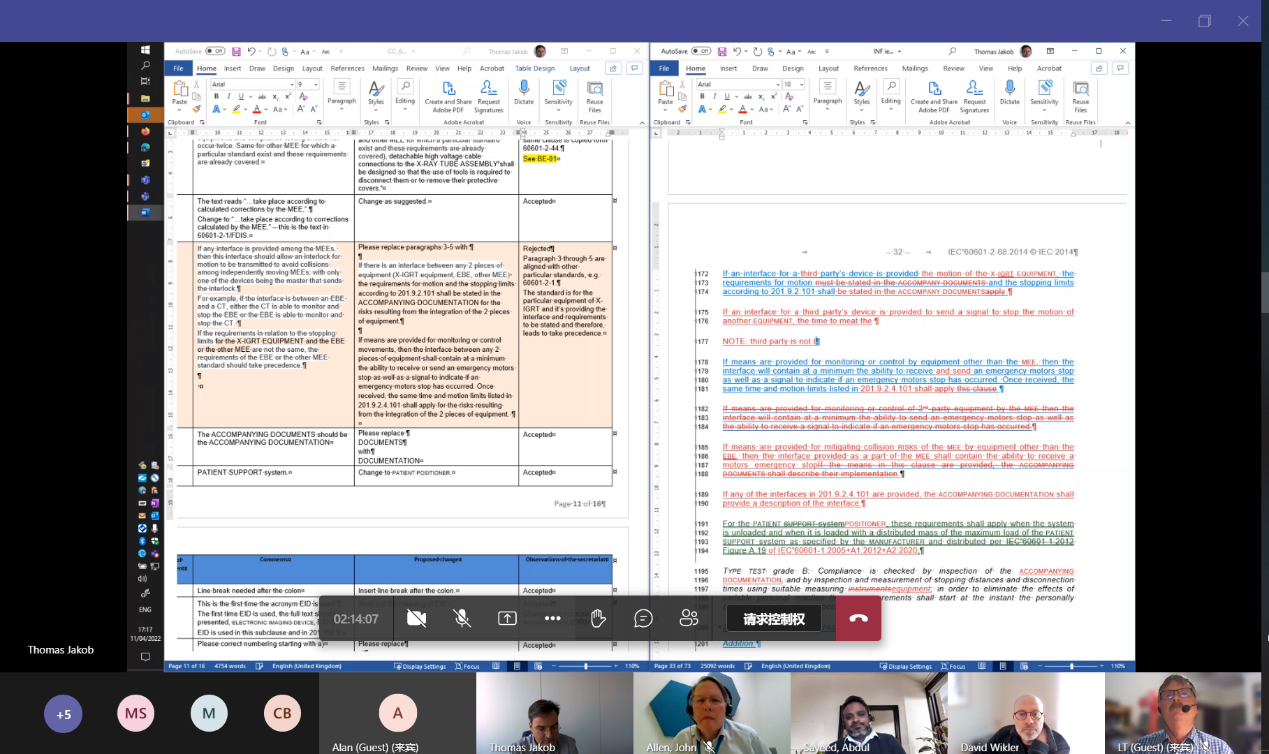Click Request Signatures in left Word ribbon
The image size is (1269, 754).
pyautogui.click(x=489, y=96)
